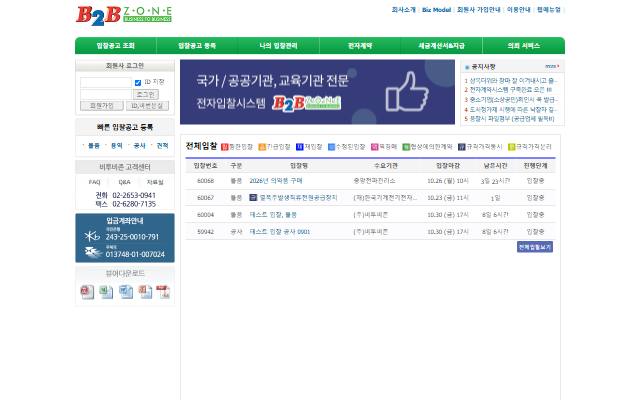Screen dimensions: 640x400
Task: Open the 이용안내 top link
Action: pyautogui.click(x=519, y=10)
